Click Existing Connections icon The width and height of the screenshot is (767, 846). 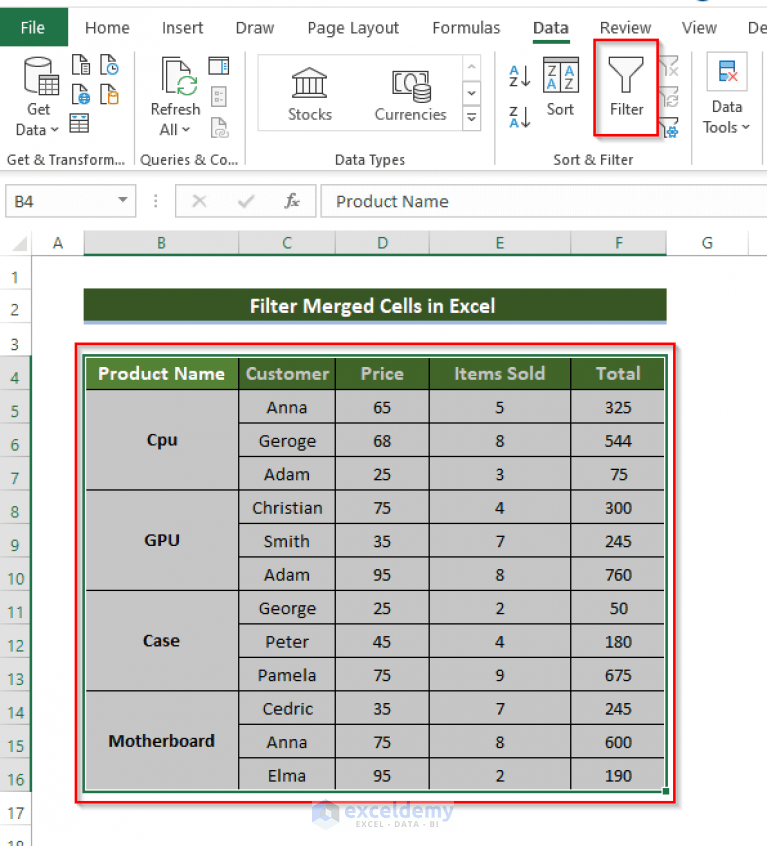[109, 94]
